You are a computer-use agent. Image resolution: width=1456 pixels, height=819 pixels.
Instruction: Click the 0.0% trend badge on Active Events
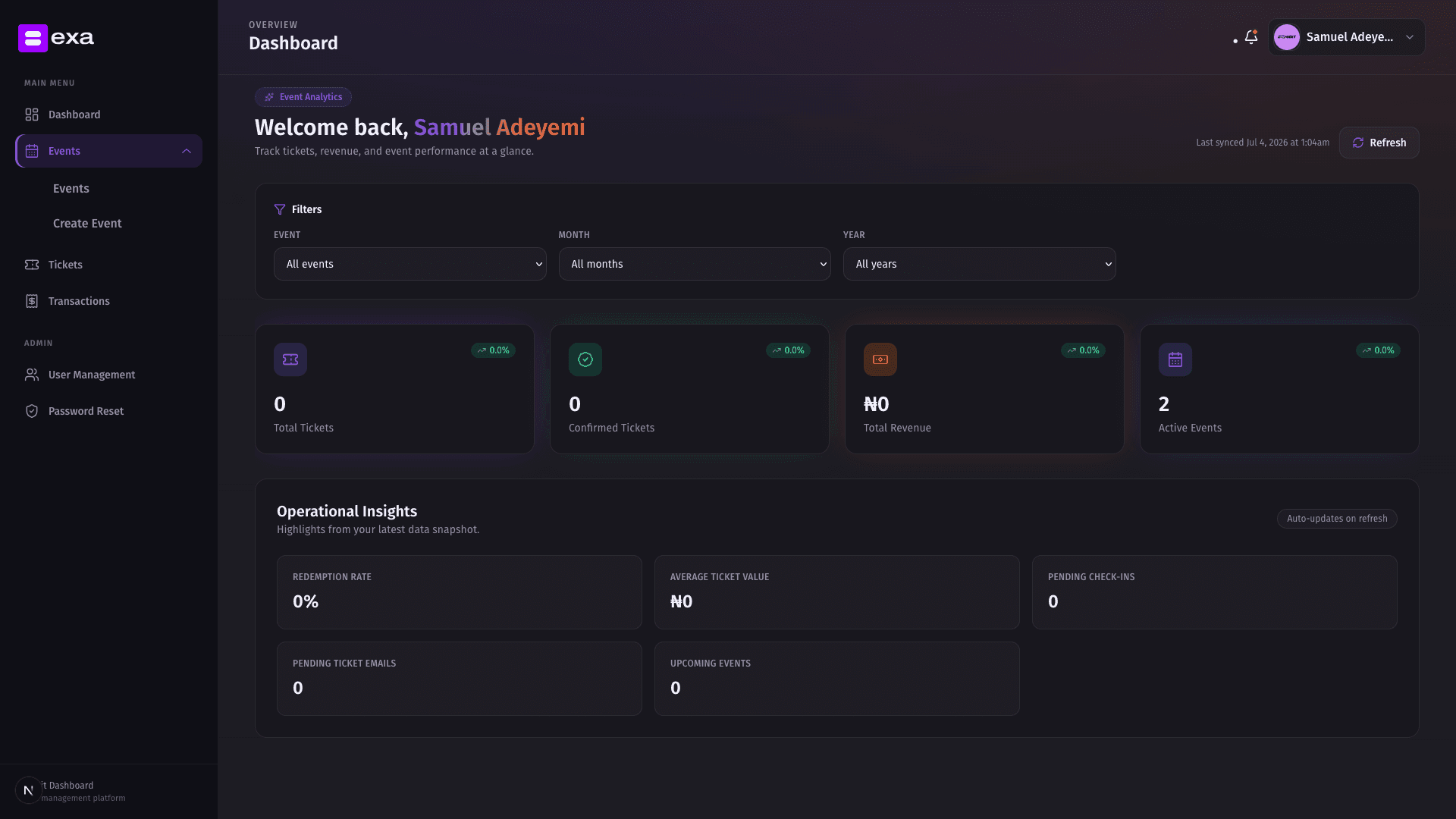pyautogui.click(x=1378, y=350)
